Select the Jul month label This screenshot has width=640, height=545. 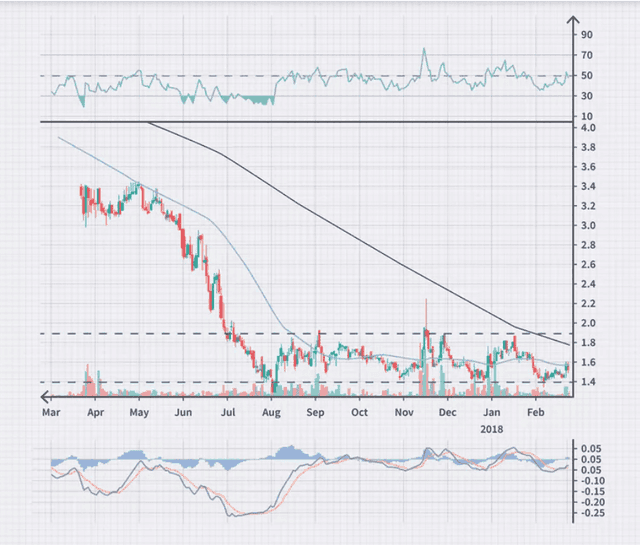coord(227,412)
